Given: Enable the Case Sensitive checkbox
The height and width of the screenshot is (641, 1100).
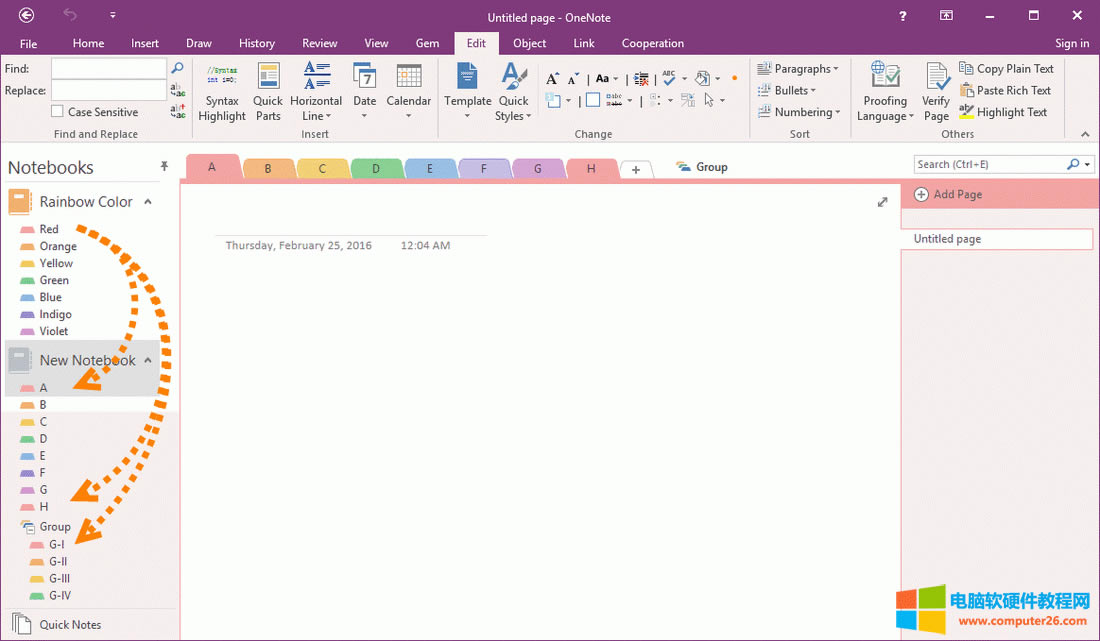Looking at the screenshot, I should [x=58, y=112].
